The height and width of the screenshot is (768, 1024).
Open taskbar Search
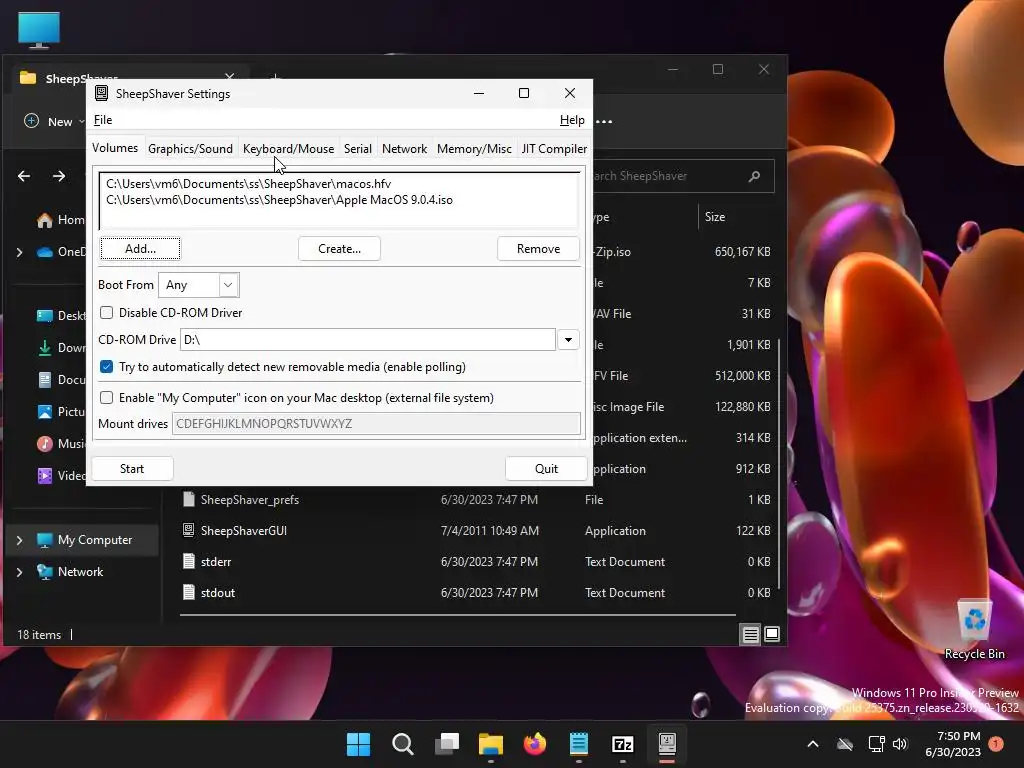pyautogui.click(x=402, y=744)
